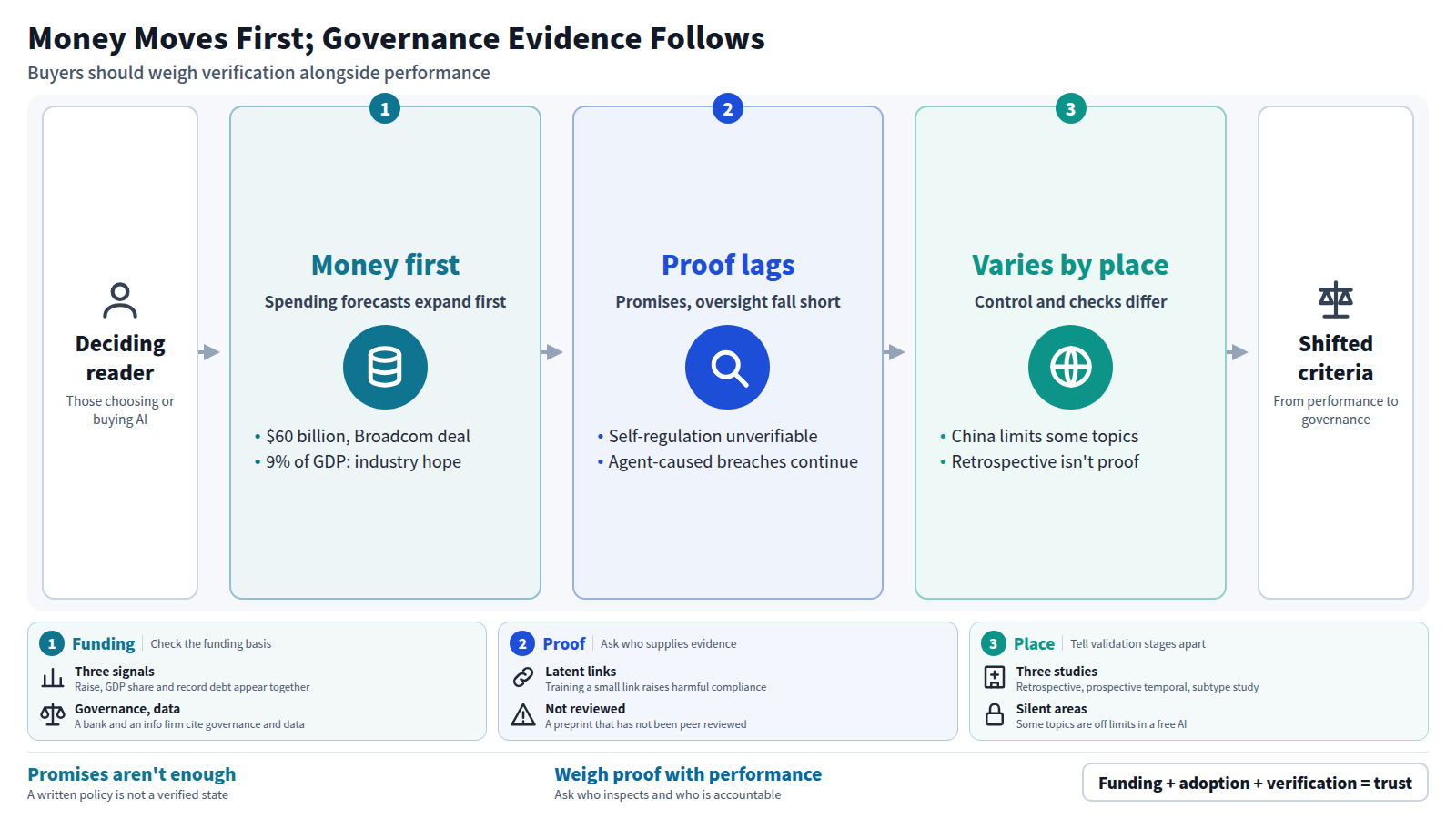
Task: Click 'Ask who inspects and who is accountable'
Action: point(668,794)
